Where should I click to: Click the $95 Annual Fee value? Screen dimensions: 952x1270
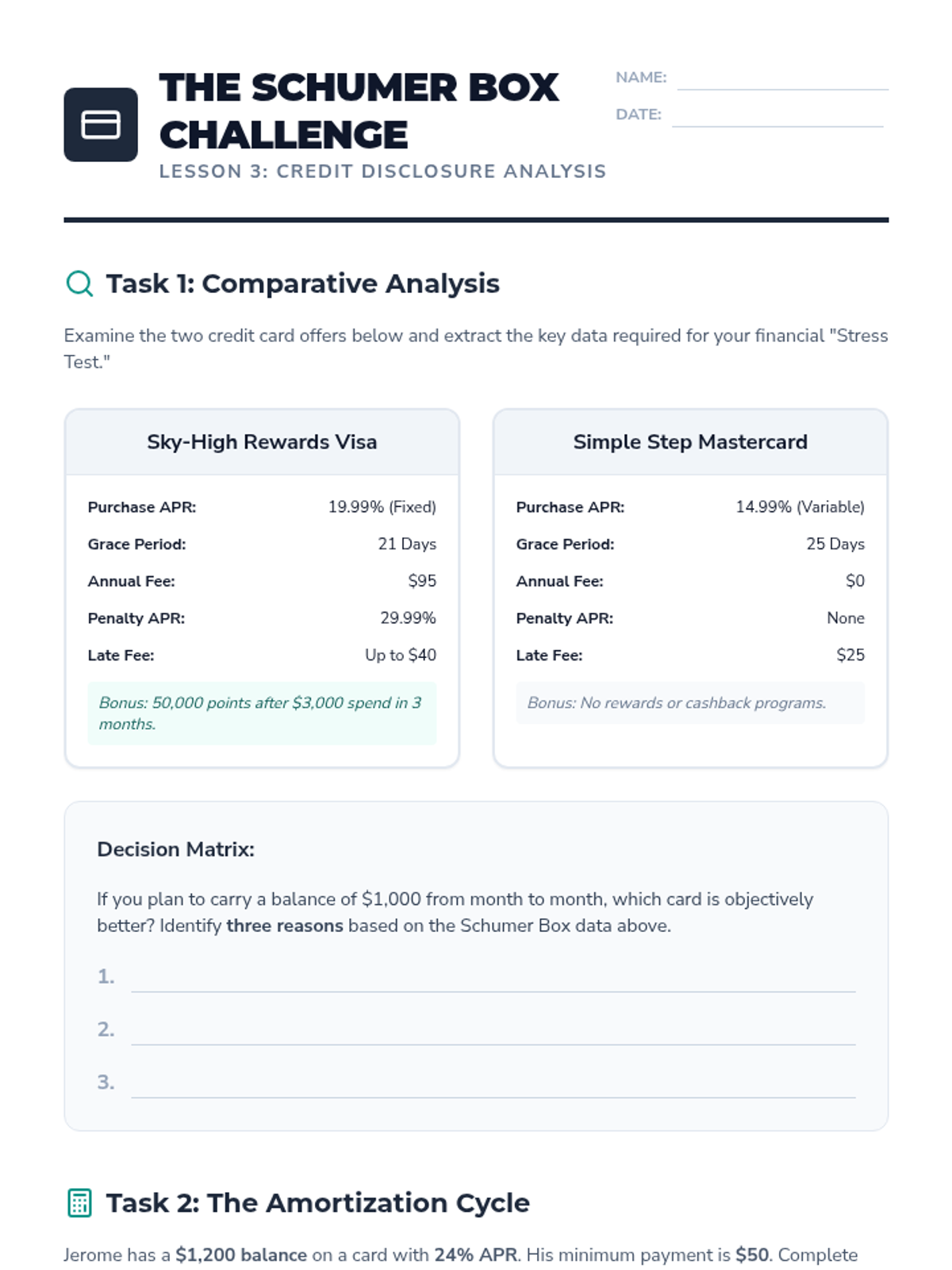point(422,581)
